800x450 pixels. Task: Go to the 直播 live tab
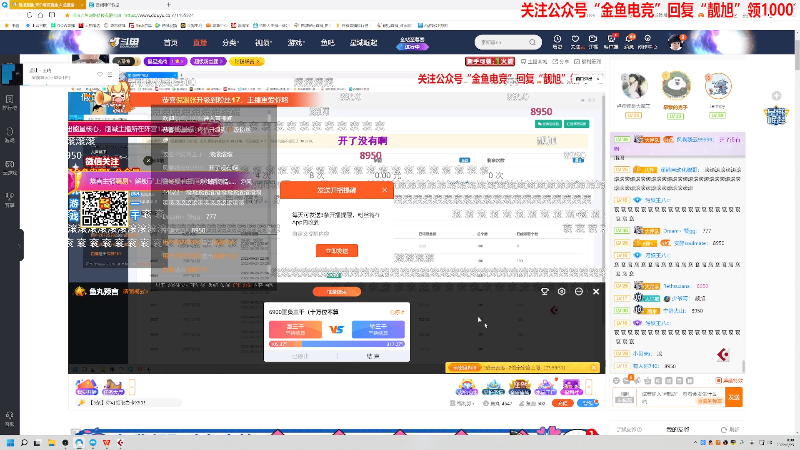200,43
